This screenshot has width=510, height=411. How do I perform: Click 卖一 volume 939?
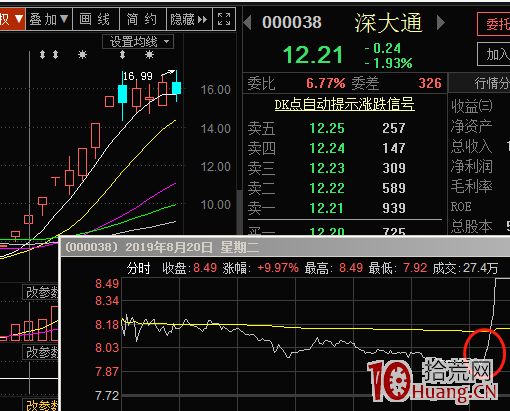coord(394,208)
